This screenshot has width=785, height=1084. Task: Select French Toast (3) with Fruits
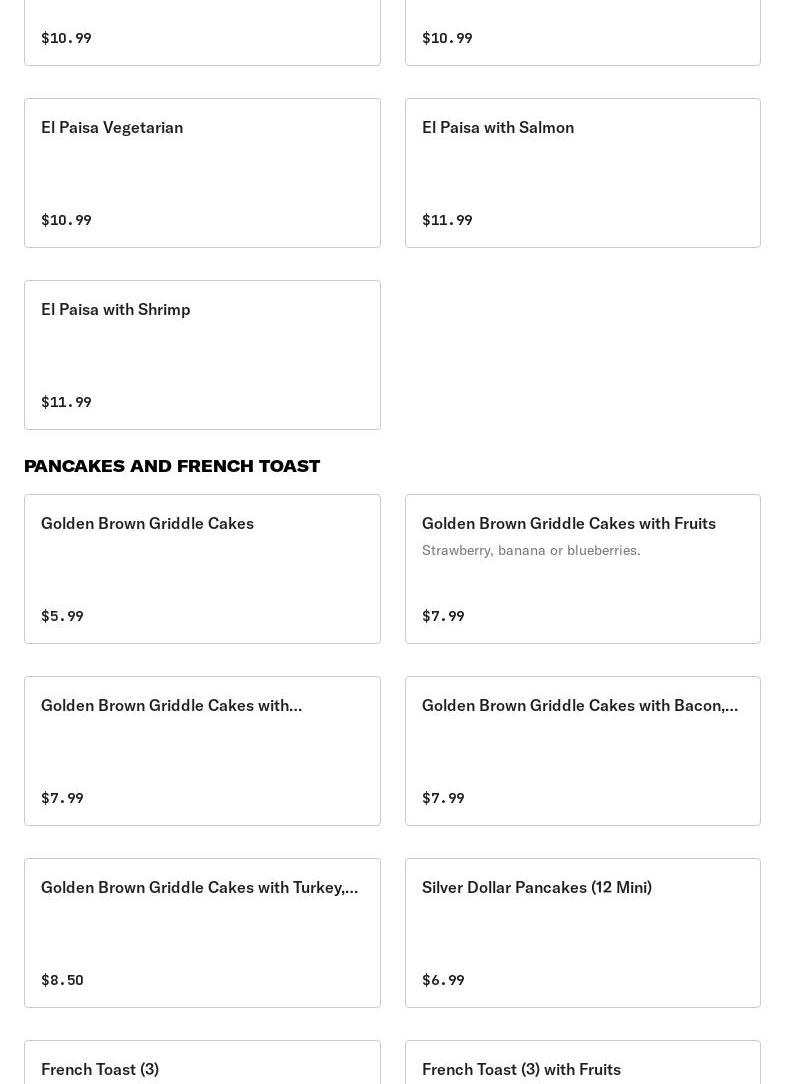pyautogui.click(x=582, y=1066)
